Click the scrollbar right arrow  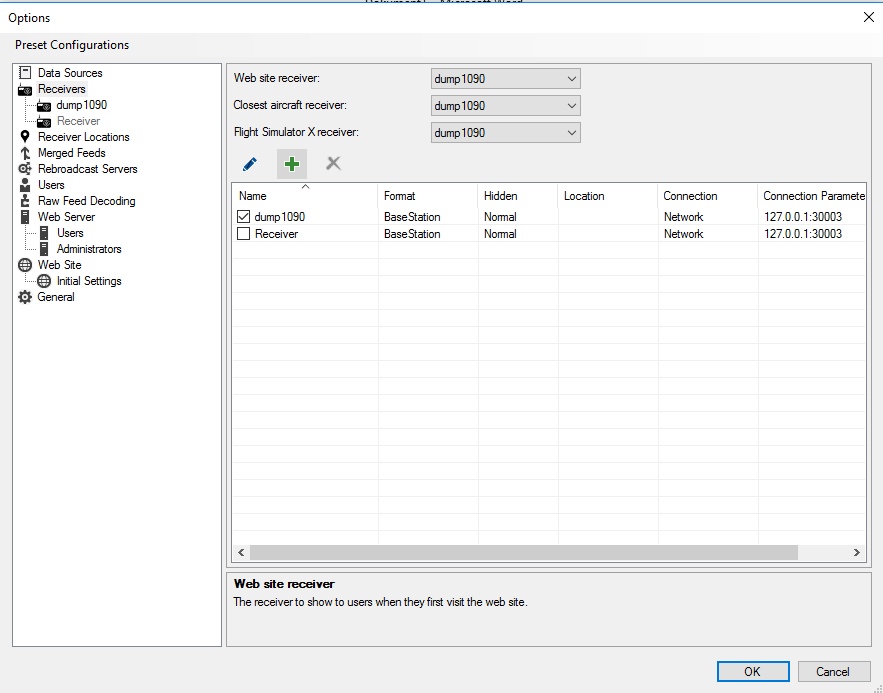[x=857, y=552]
